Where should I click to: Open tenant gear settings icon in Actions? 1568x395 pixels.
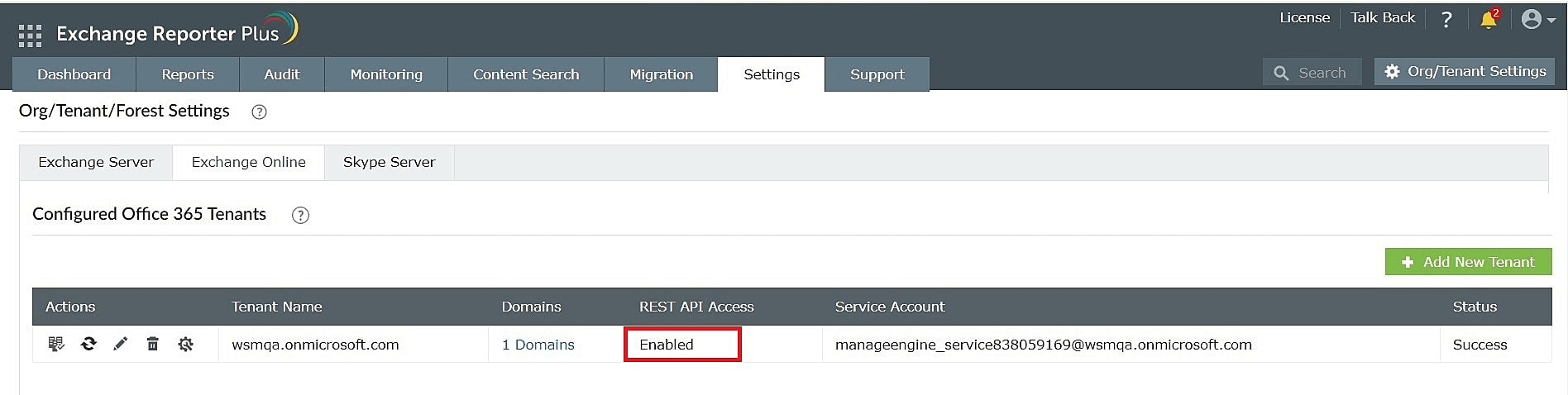point(185,344)
